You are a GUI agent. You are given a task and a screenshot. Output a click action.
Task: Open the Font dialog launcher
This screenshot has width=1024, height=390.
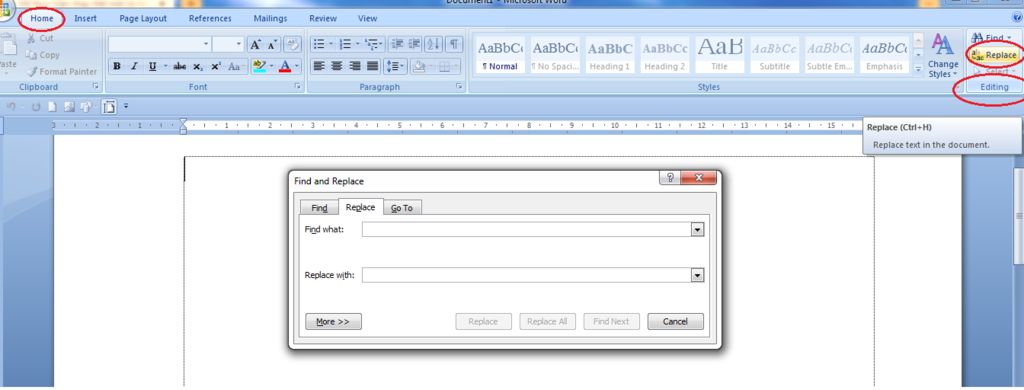pos(298,86)
